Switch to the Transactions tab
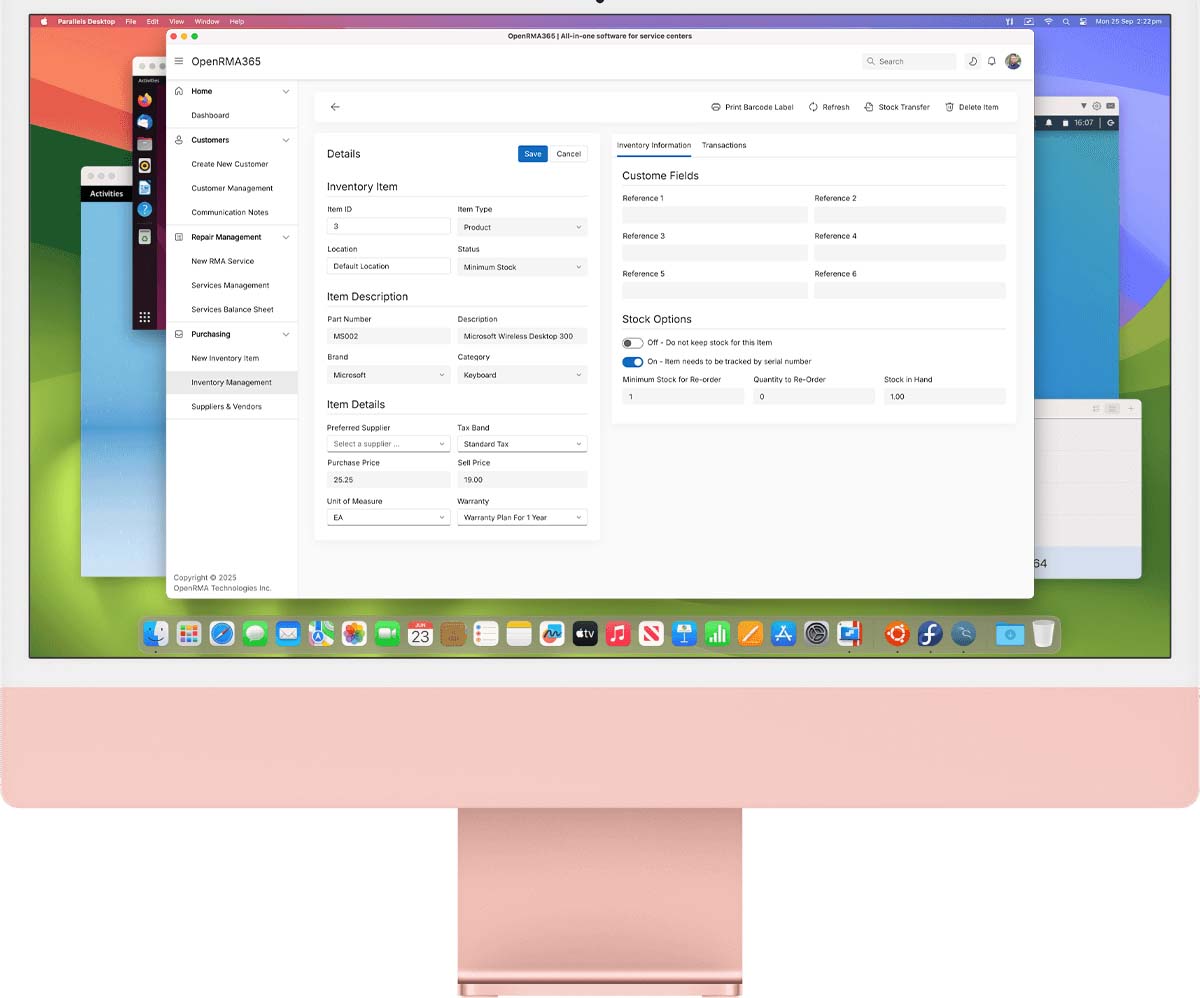The image size is (1200, 998). click(x=723, y=145)
